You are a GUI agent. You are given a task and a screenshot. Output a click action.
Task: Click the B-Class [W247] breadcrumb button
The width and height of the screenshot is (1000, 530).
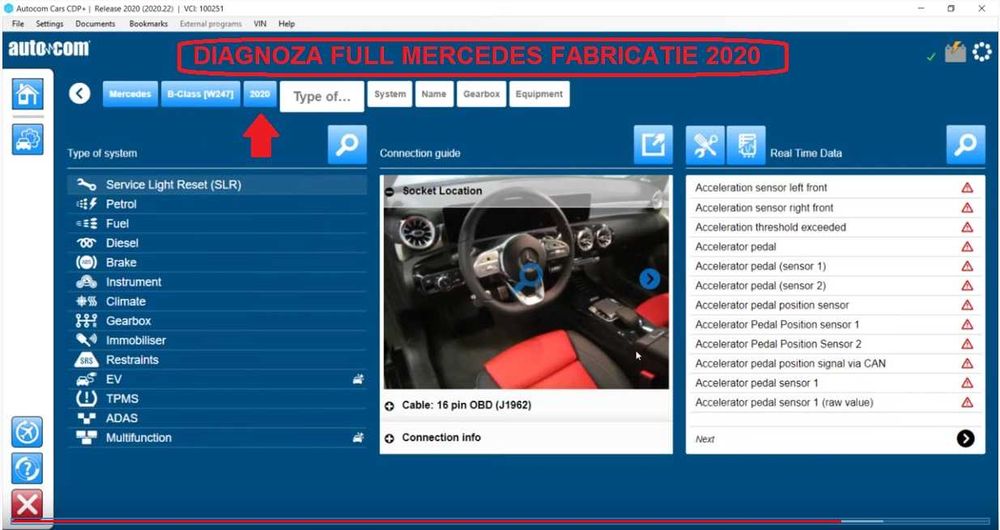[x=200, y=94]
